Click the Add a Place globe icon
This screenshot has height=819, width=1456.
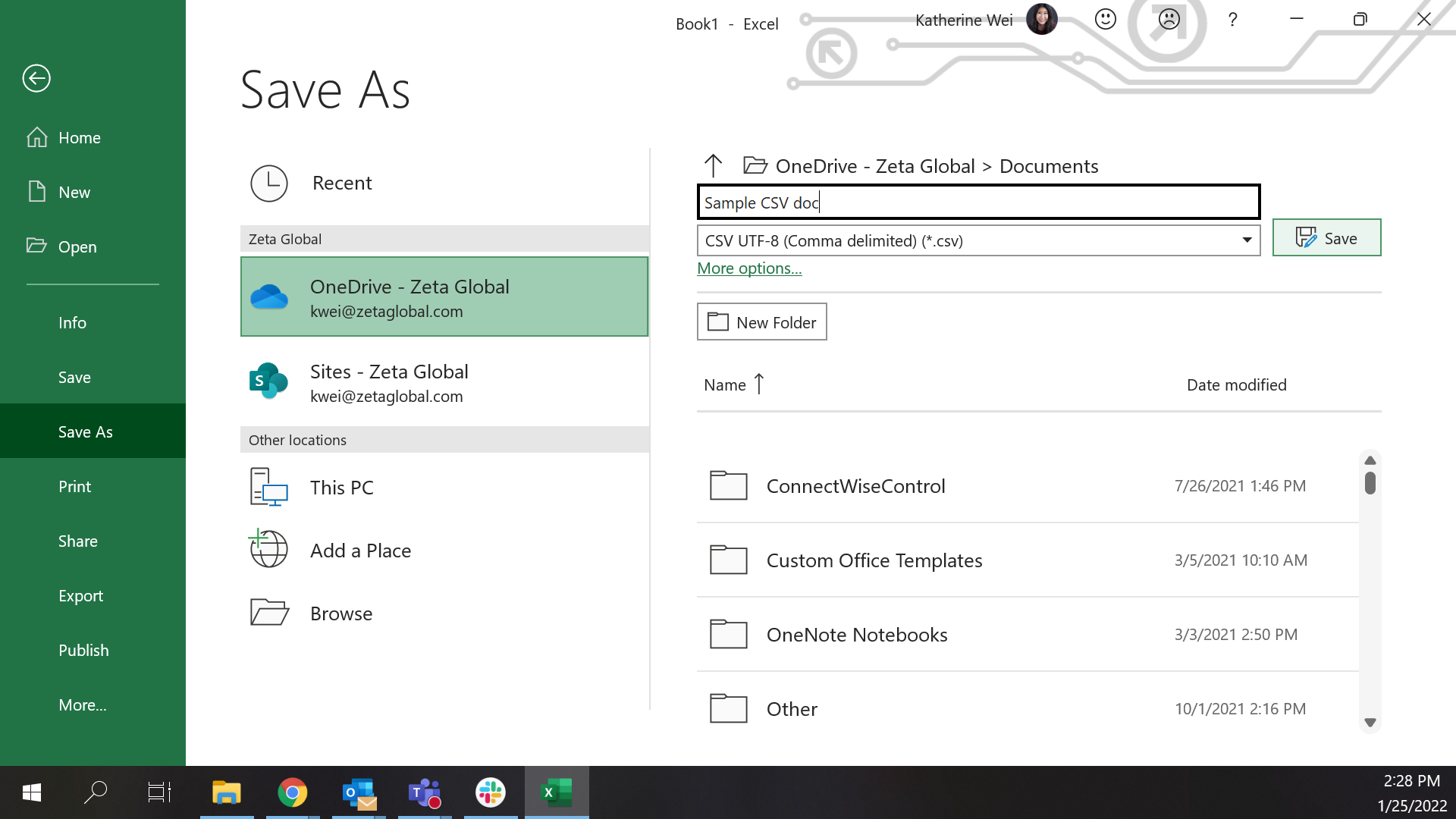tap(268, 549)
